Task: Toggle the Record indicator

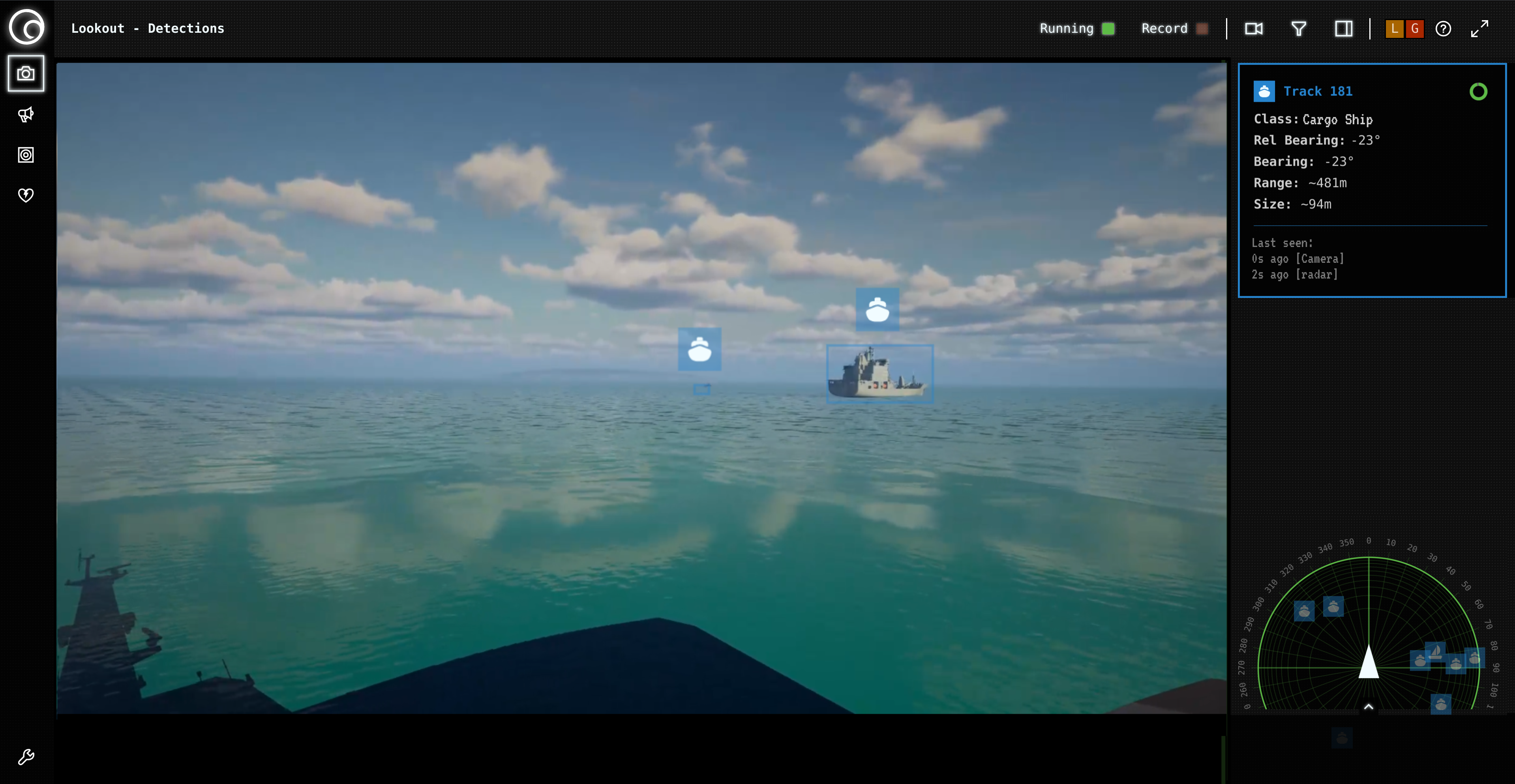Action: 1202,28
